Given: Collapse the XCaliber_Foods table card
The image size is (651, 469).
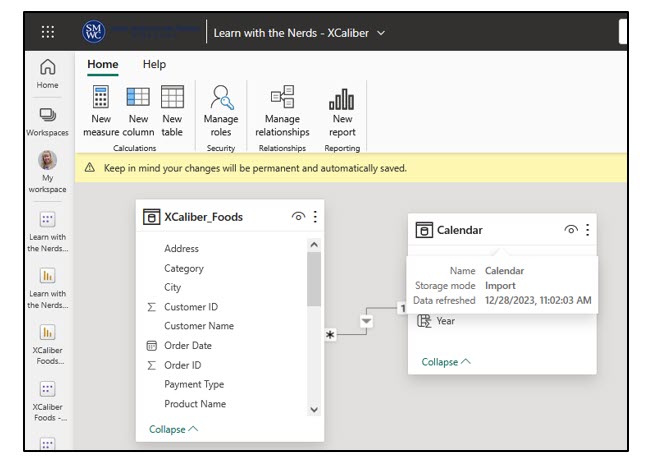Looking at the screenshot, I should [173, 429].
